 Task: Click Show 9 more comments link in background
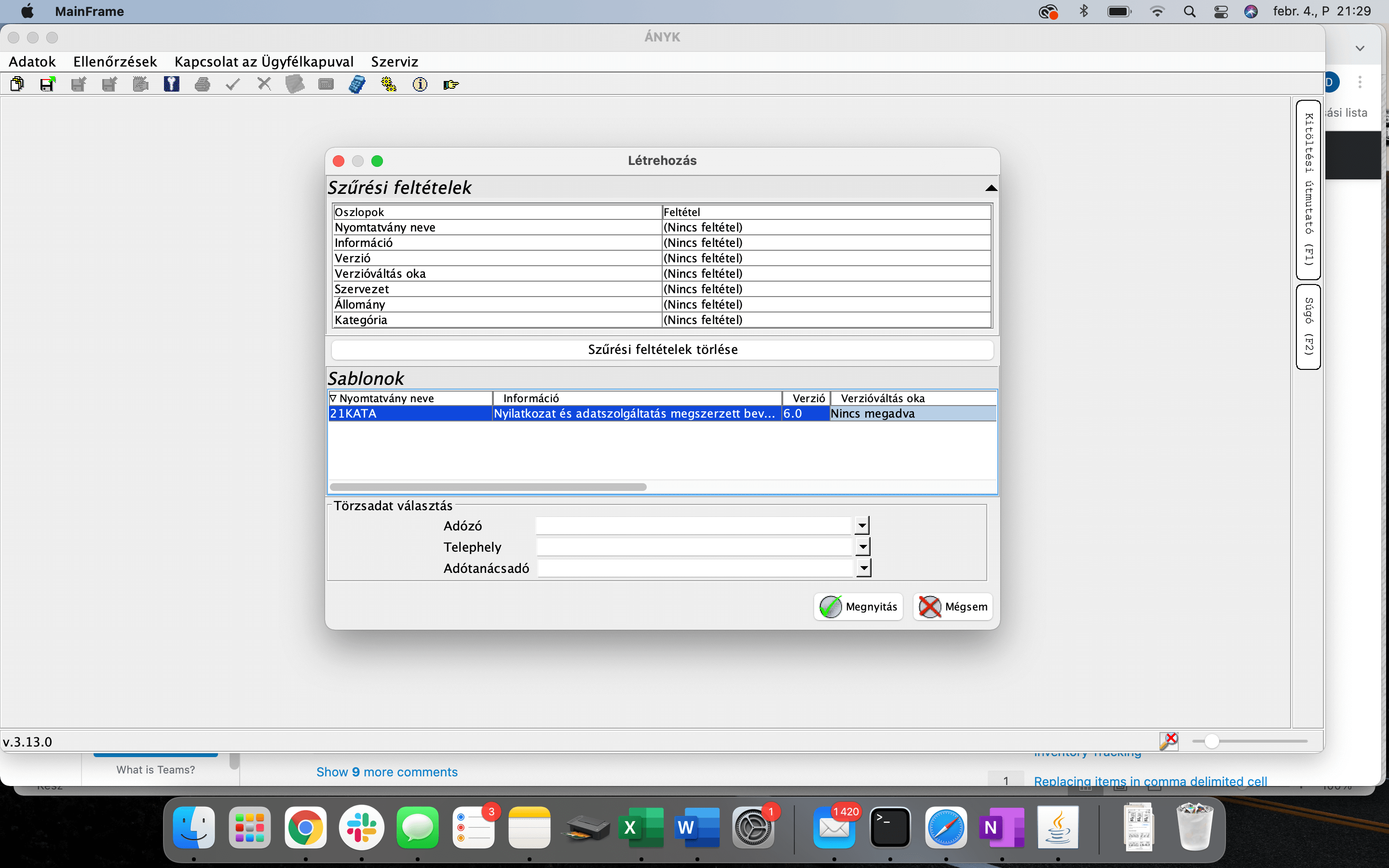coord(387,772)
